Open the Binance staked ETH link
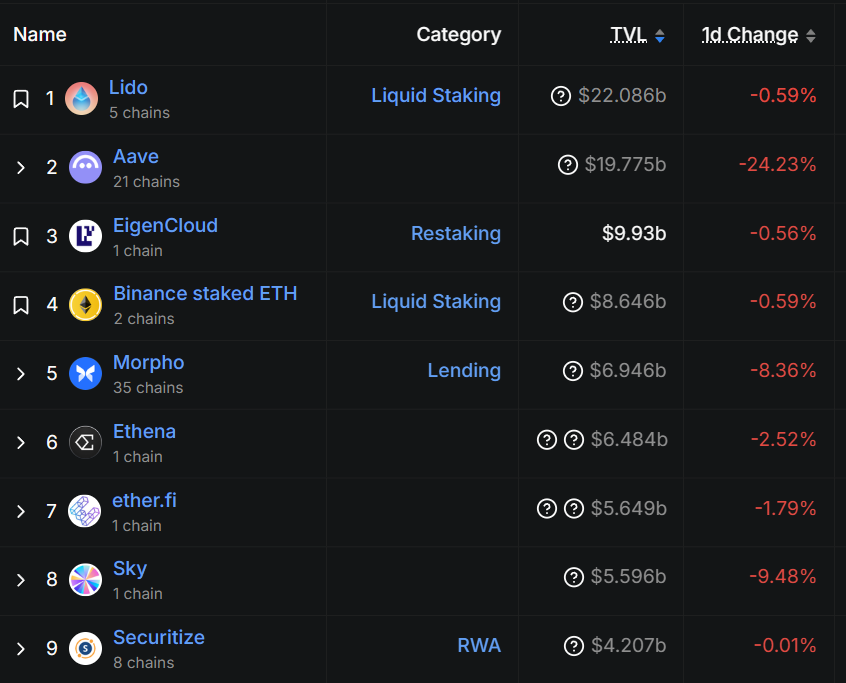This screenshot has height=683, width=846. (206, 293)
